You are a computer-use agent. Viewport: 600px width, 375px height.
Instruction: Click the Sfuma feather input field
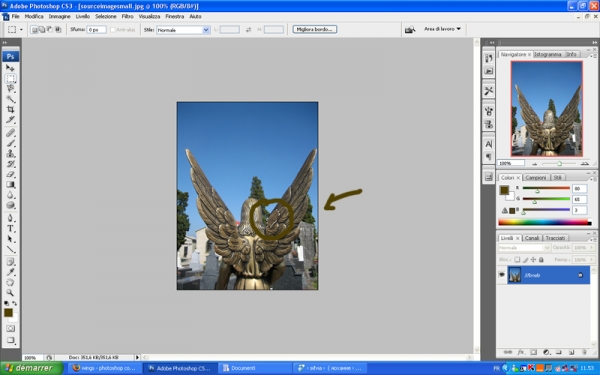(96, 29)
